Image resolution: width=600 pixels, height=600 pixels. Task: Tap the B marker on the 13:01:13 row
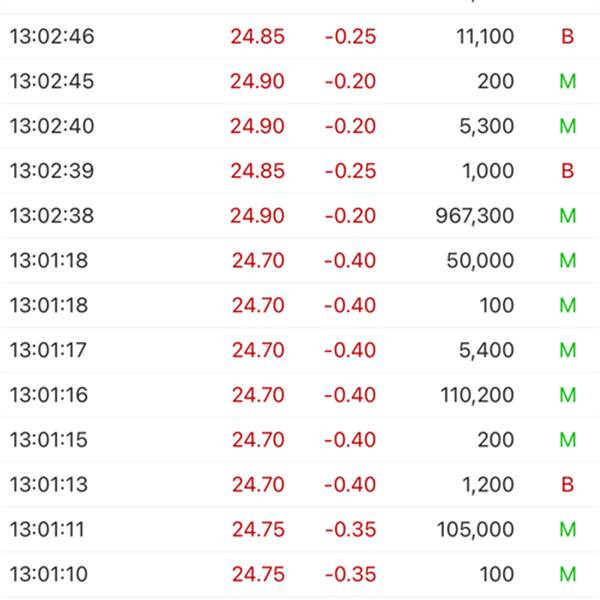tap(567, 485)
